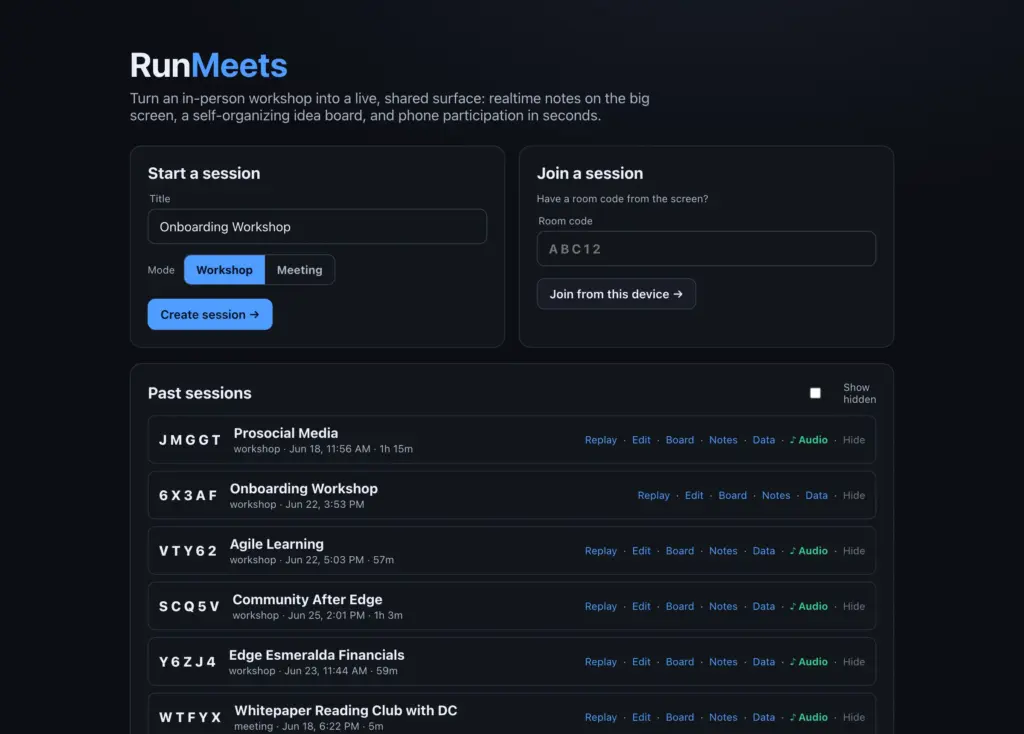Viewport: 1024px width, 734px height.
Task: Hide the Onboarding Workshop session
Action: tap(854, 496)
